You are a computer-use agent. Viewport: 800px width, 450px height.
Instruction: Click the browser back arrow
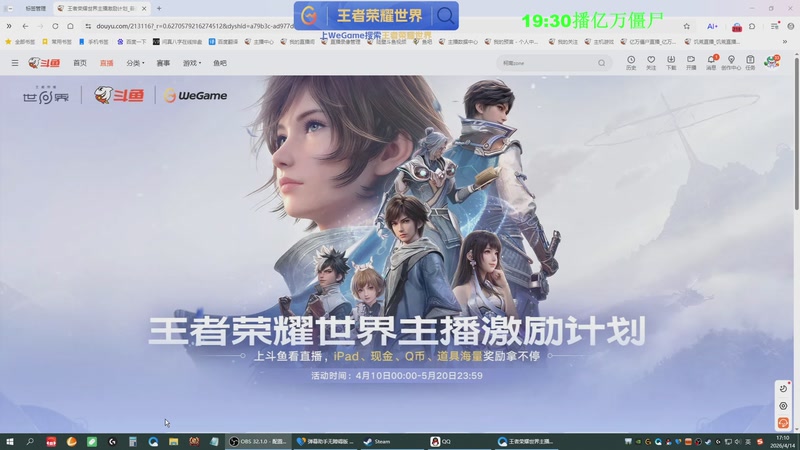pos(25,26)
